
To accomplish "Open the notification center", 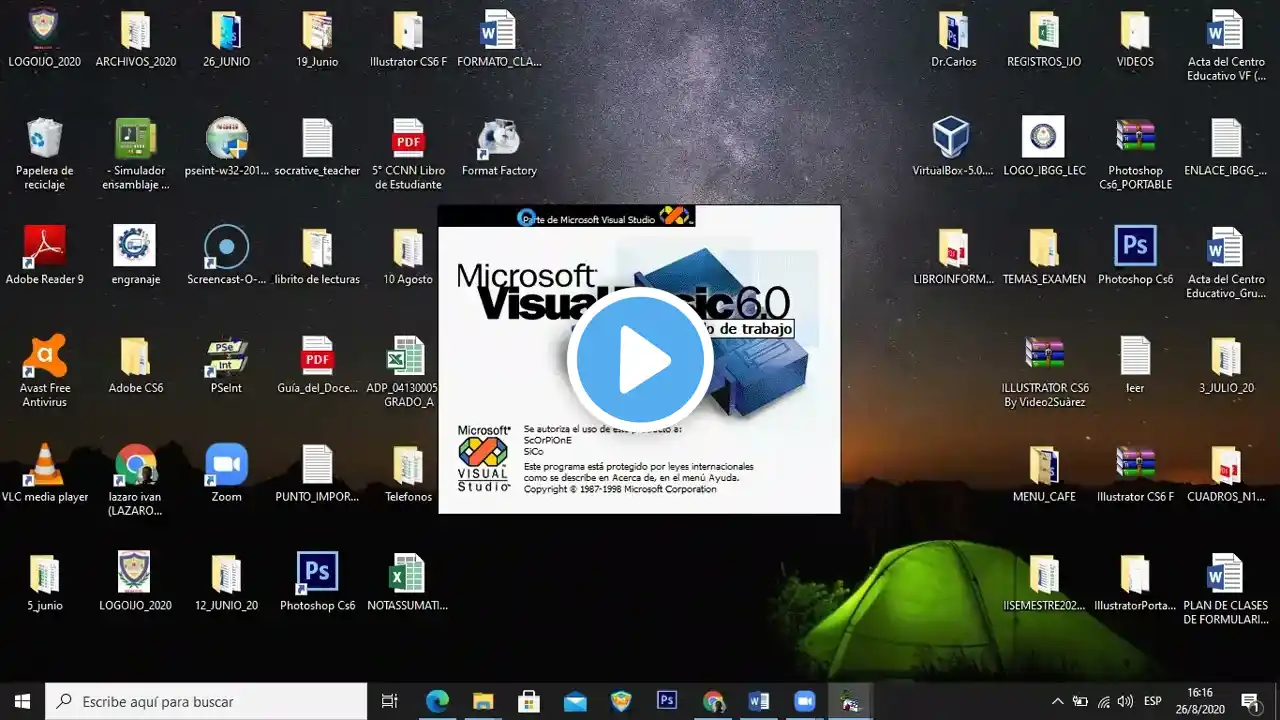I will (1250, 701).
